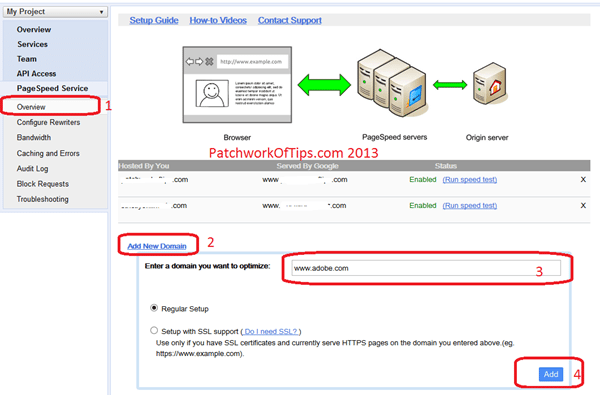Remove the second domain with its X
Image resolution: width=600 pixels, height=395 pixels.
pyautogui.click(x=583, y=206)
